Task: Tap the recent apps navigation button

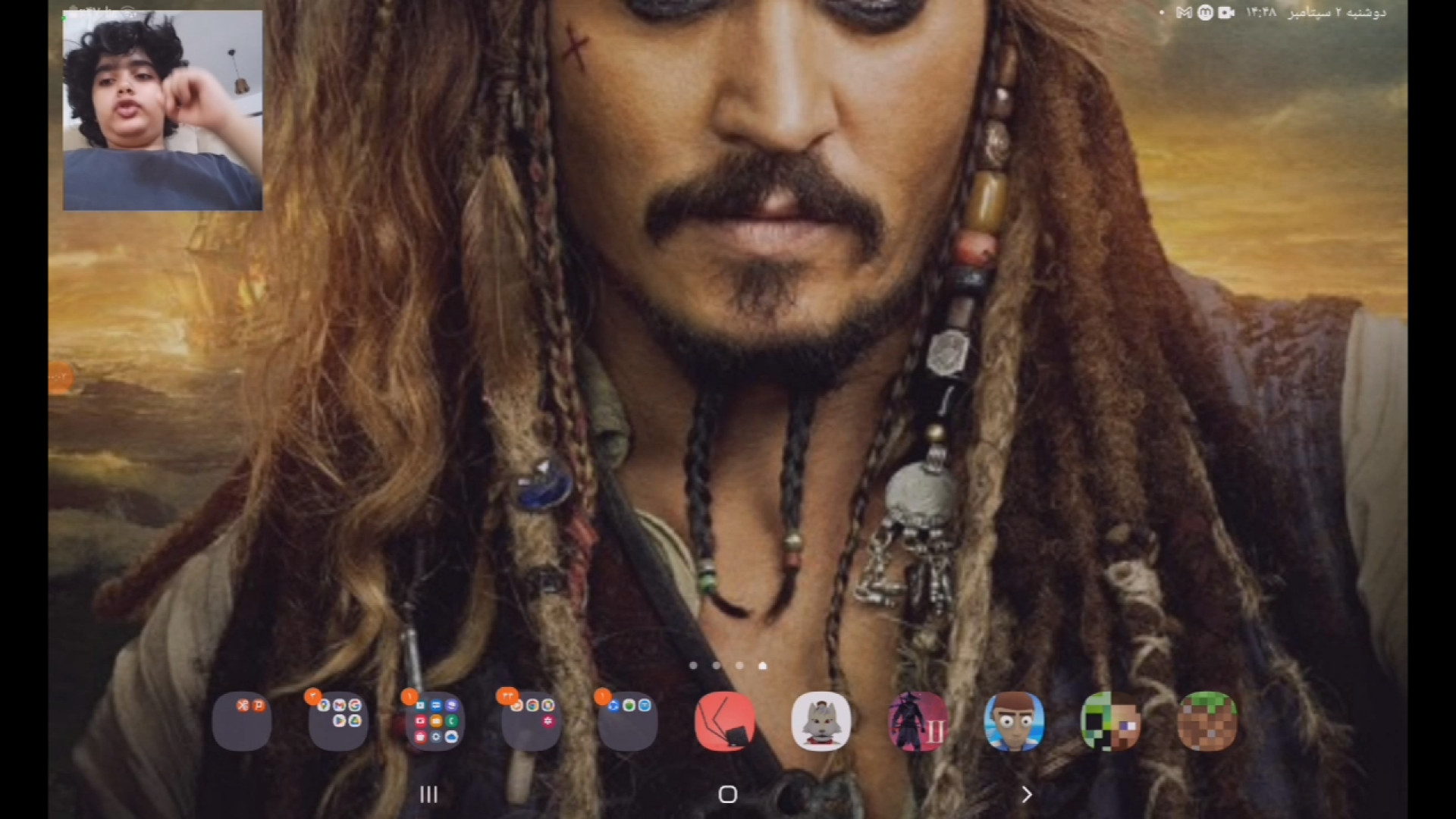Action: point(429,794)
